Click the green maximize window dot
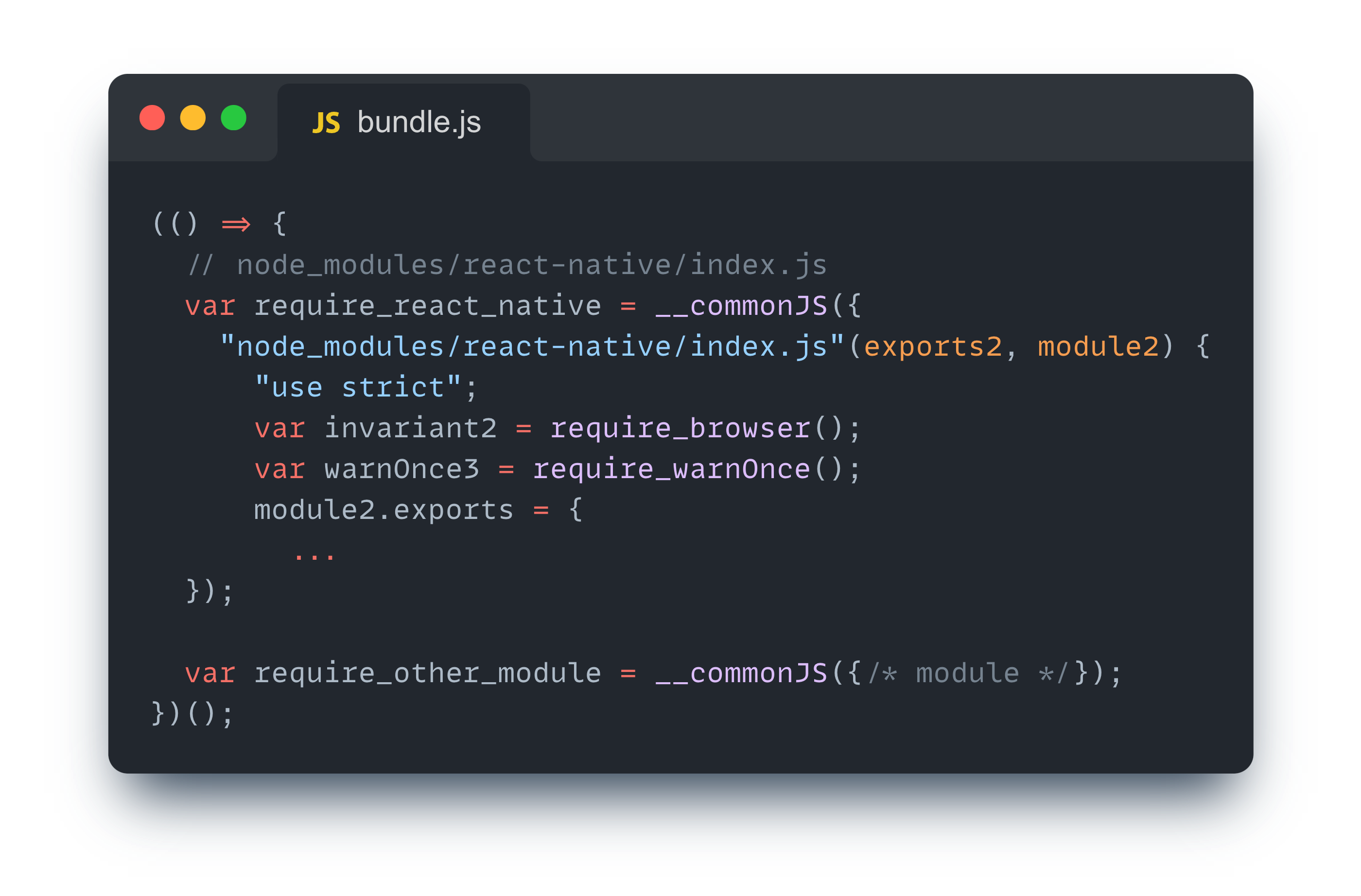1361x896 pixels. tap(233, 118)
